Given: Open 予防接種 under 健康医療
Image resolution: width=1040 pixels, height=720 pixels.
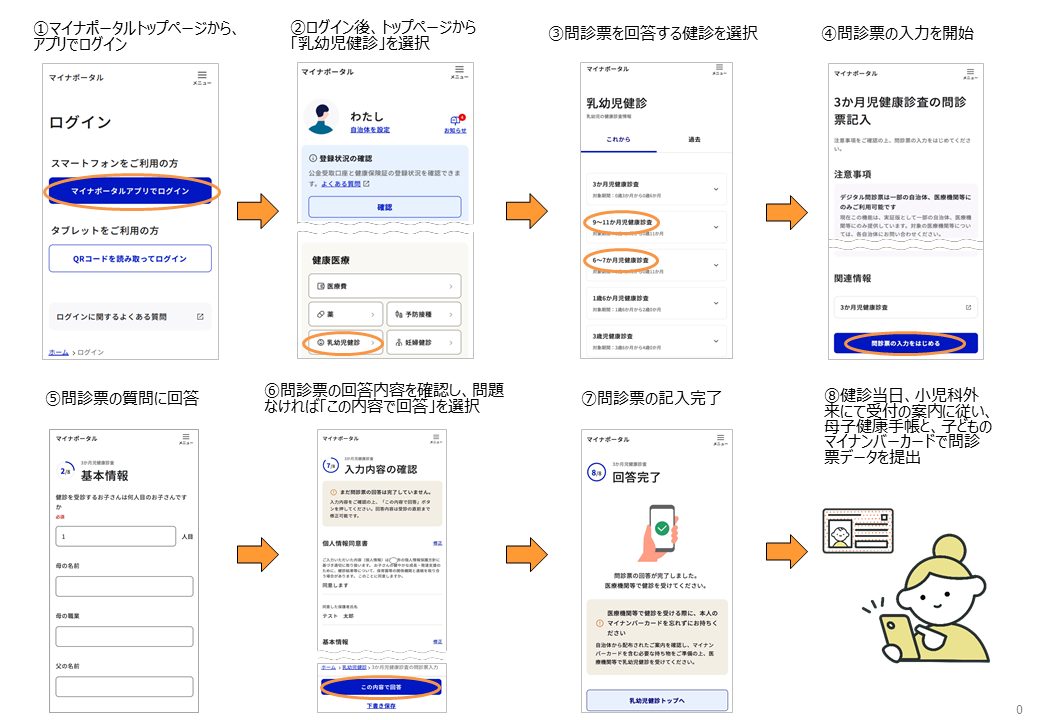Looking at the screenshot, I should pyautogui.click(x=424, y=314).
